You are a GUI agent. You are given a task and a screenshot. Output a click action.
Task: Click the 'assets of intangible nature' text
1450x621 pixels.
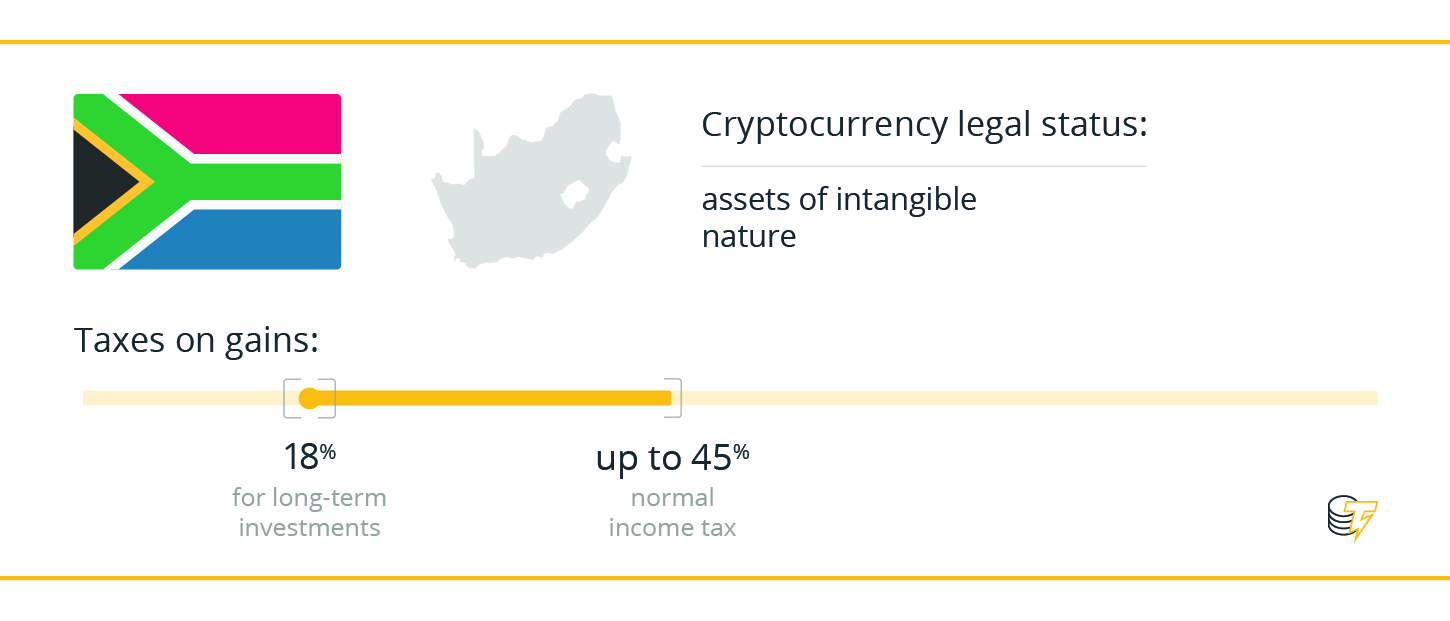pyautogui.click(x=839, y=217)
